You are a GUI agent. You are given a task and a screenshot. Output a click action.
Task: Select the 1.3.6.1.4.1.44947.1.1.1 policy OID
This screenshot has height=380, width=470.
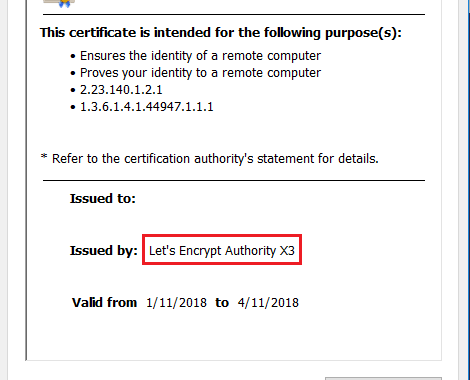[x=147, y=107]
